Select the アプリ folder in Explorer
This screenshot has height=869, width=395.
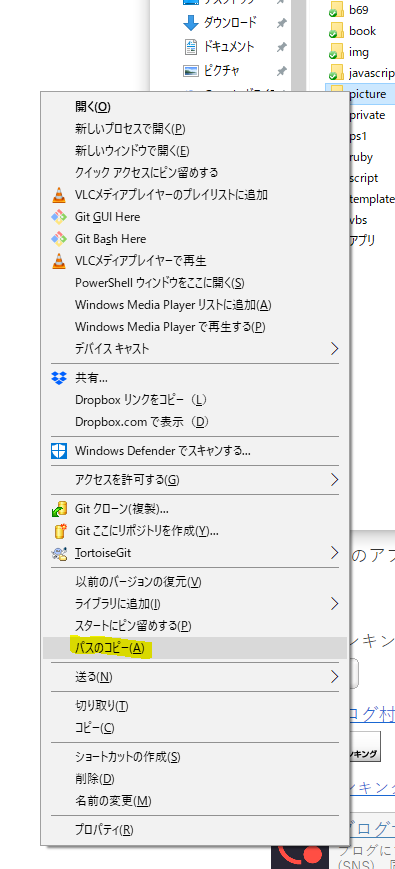click(x=362, y=241)
